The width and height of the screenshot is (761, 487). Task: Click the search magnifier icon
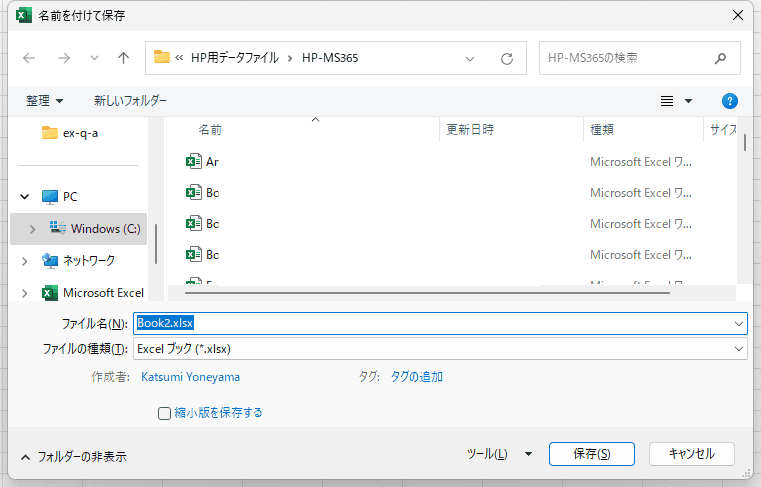point(720,58)
